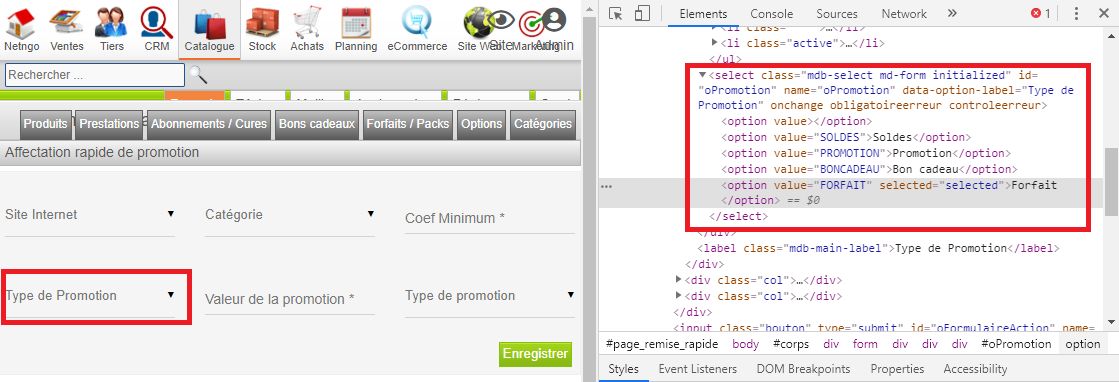Switch to Event Listeners pane tab
The width and height of the screenshot is (1119, 382).
pos(697,369)
